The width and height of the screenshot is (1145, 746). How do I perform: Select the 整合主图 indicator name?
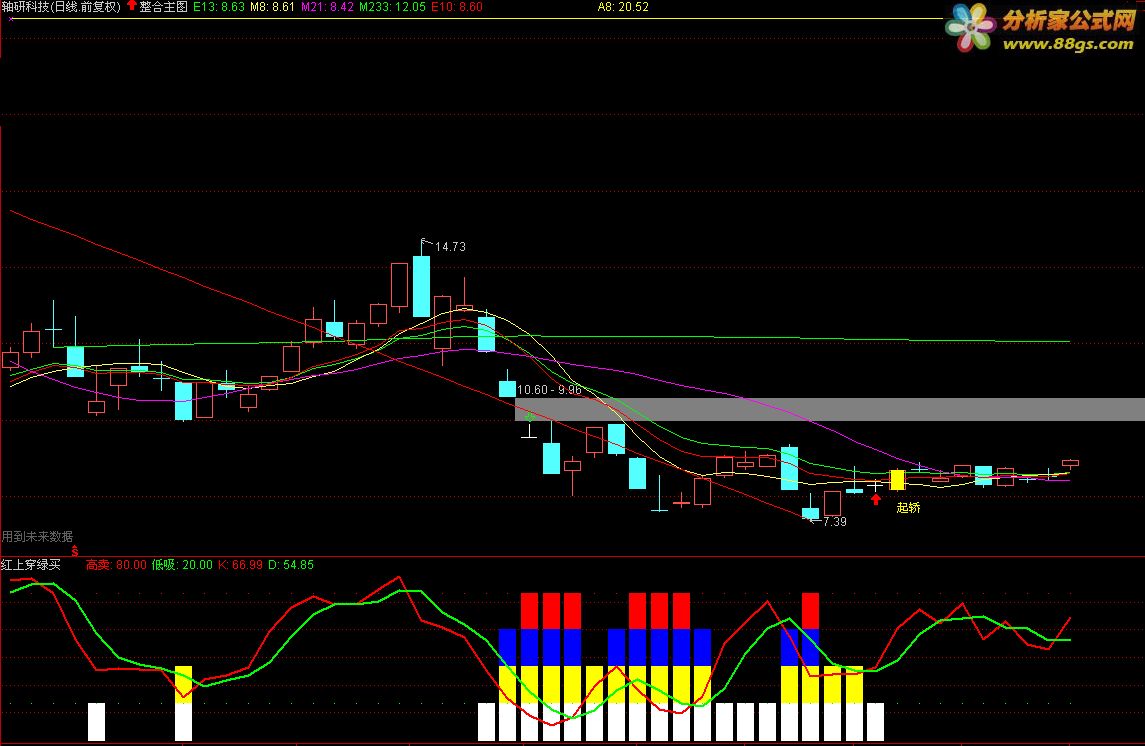pos(164,7)
